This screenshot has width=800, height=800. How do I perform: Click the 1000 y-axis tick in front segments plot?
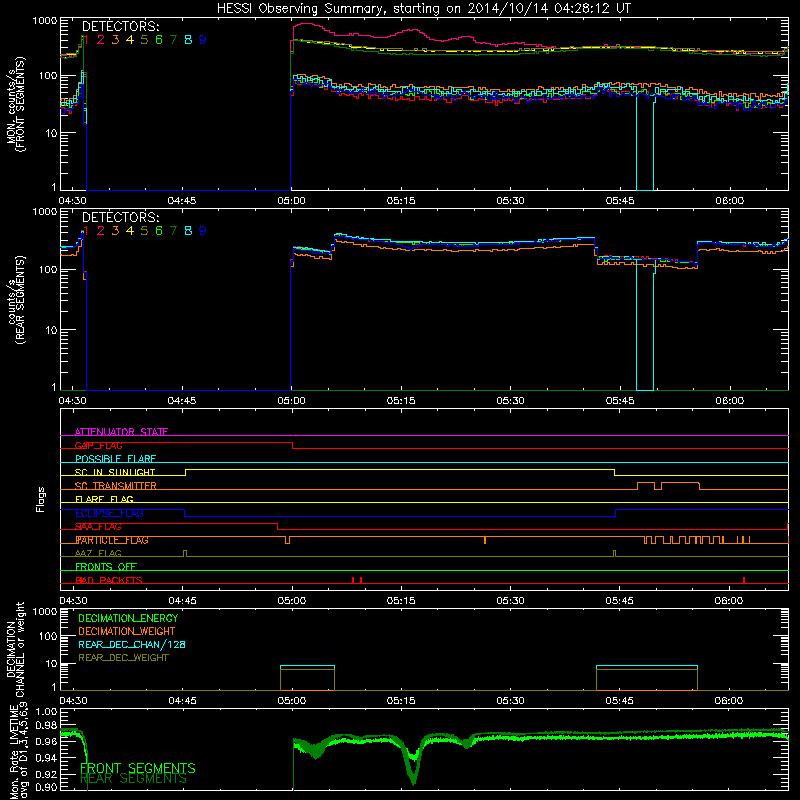(45, 21)
